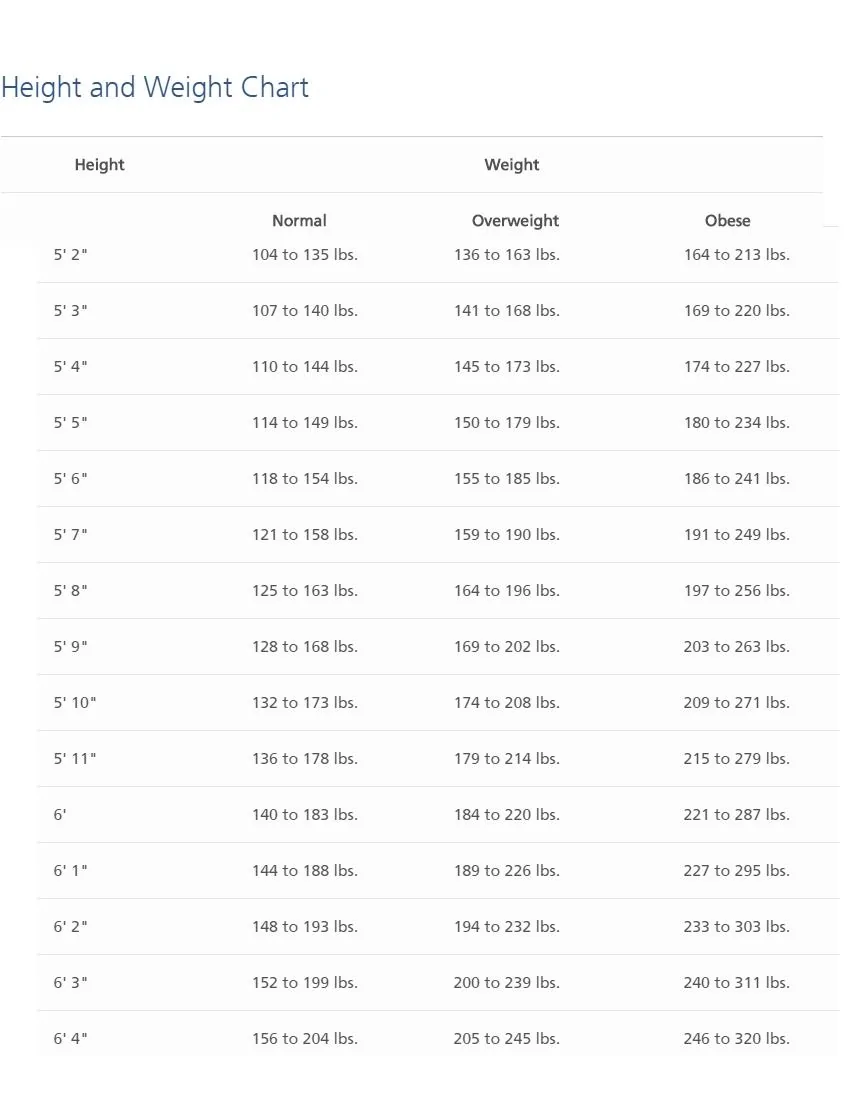Image resolution: width=850 pixels, height=1100 pixels.
Task: Click the 215 to 279 lbs. cell
Action: pos(737,759)
